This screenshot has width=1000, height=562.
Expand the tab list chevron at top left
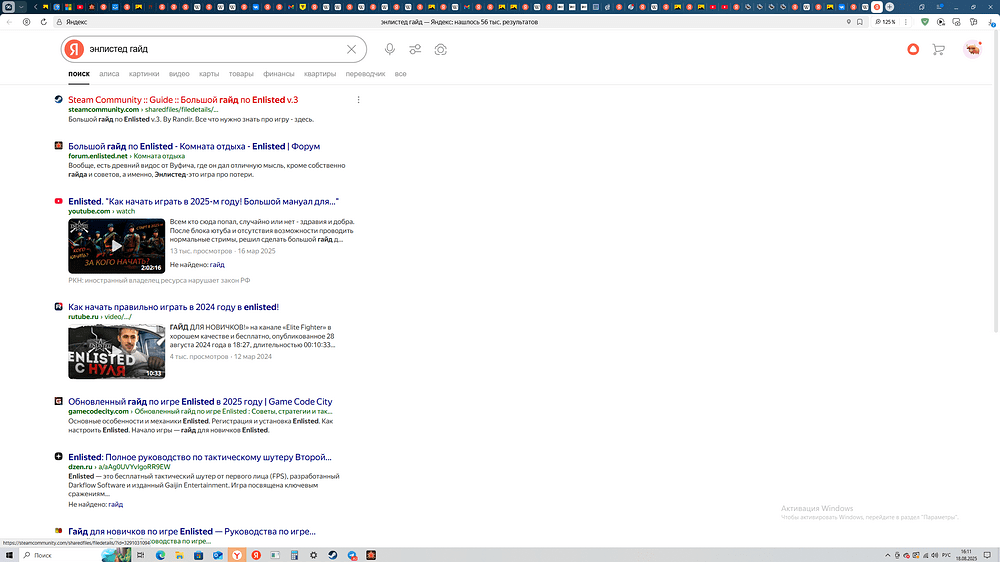(x=21, y=6)
